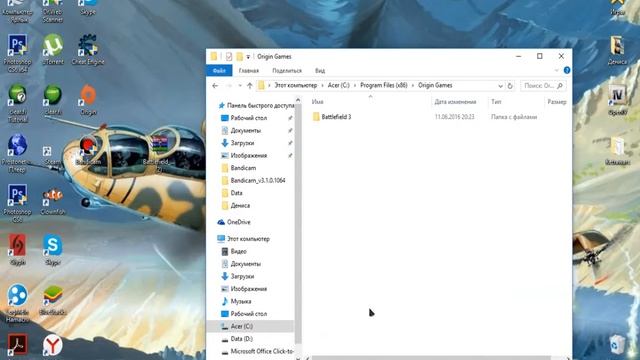Open the Поделиться ribbon tab

point(287,71)
